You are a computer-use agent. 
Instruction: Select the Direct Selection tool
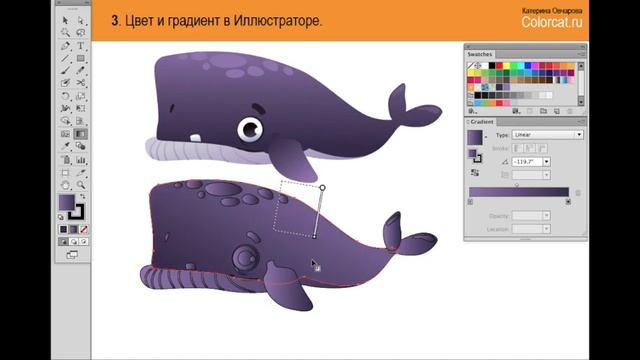point(81,20)
